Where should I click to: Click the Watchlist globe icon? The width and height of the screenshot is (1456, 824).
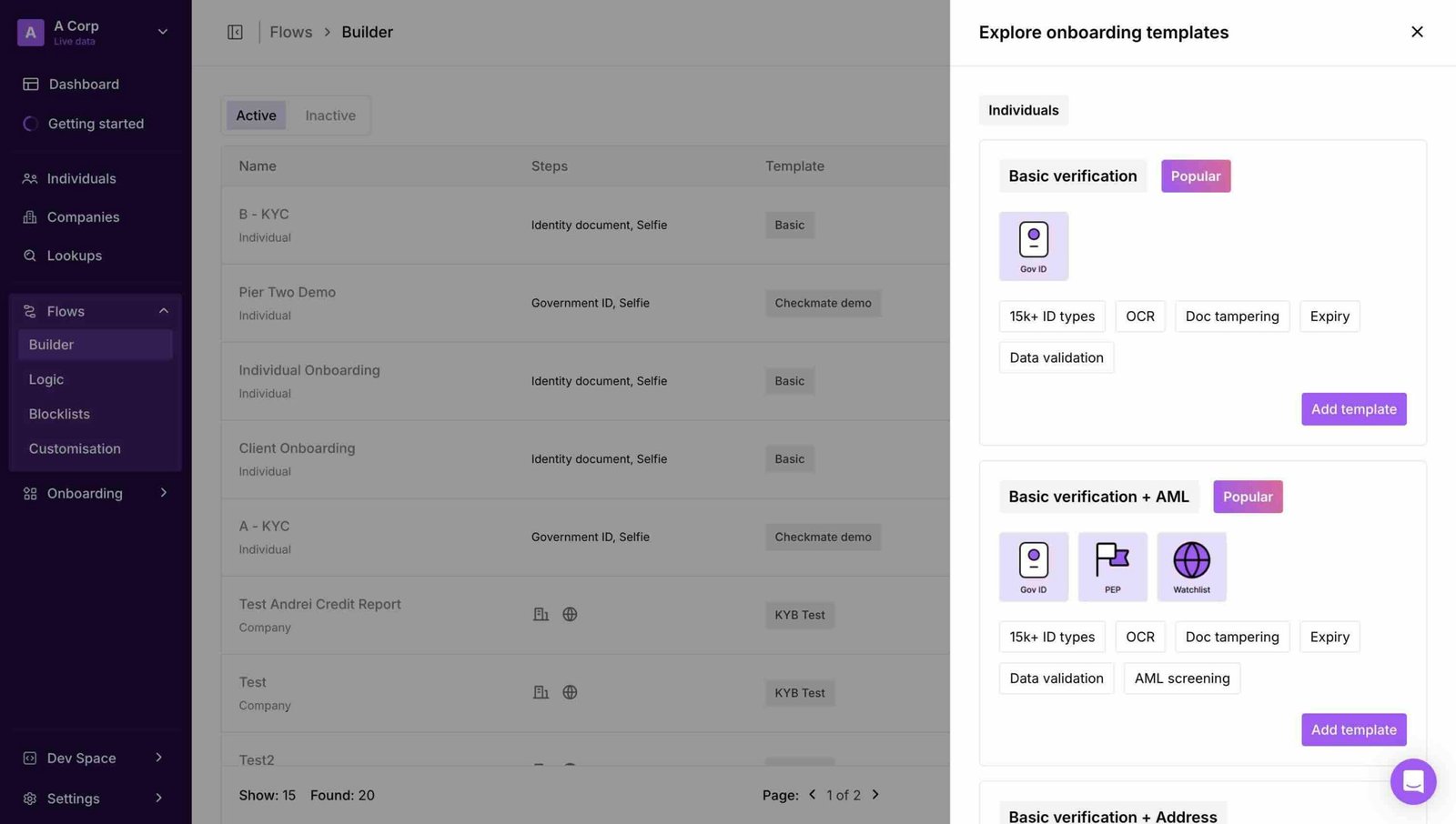pyautogui.click(x=1191, y=567)
